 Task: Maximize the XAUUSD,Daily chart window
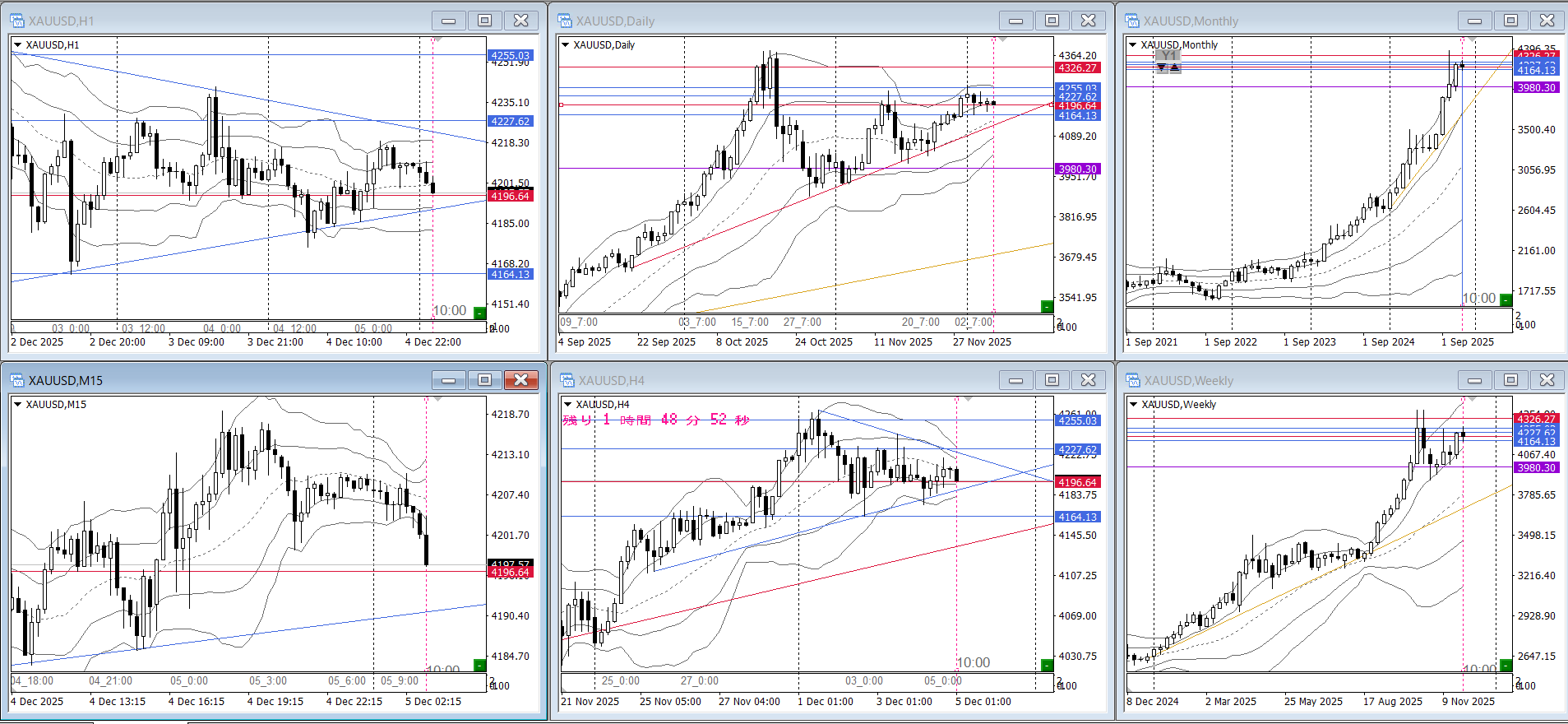click(1052, 21)
